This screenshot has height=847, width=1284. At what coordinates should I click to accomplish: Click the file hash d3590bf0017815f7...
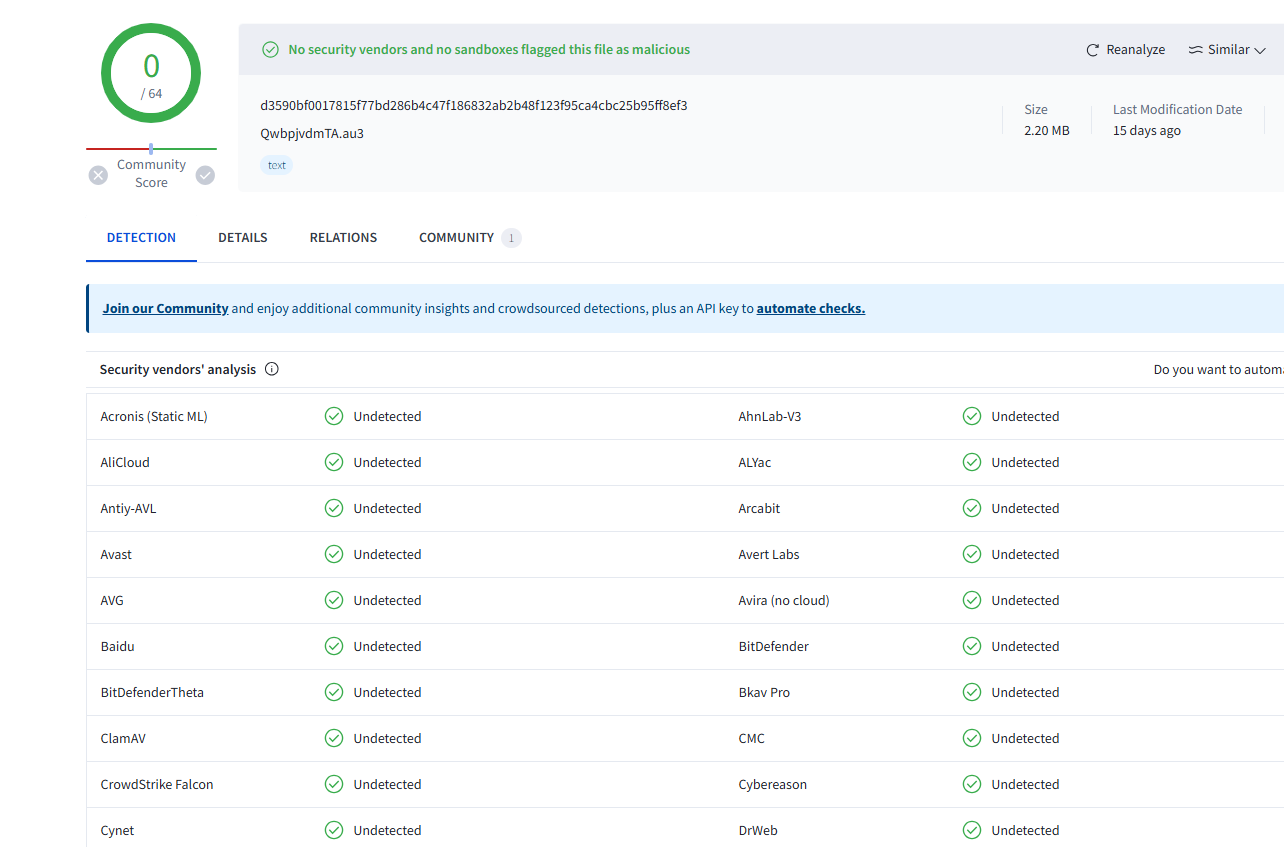474,105
